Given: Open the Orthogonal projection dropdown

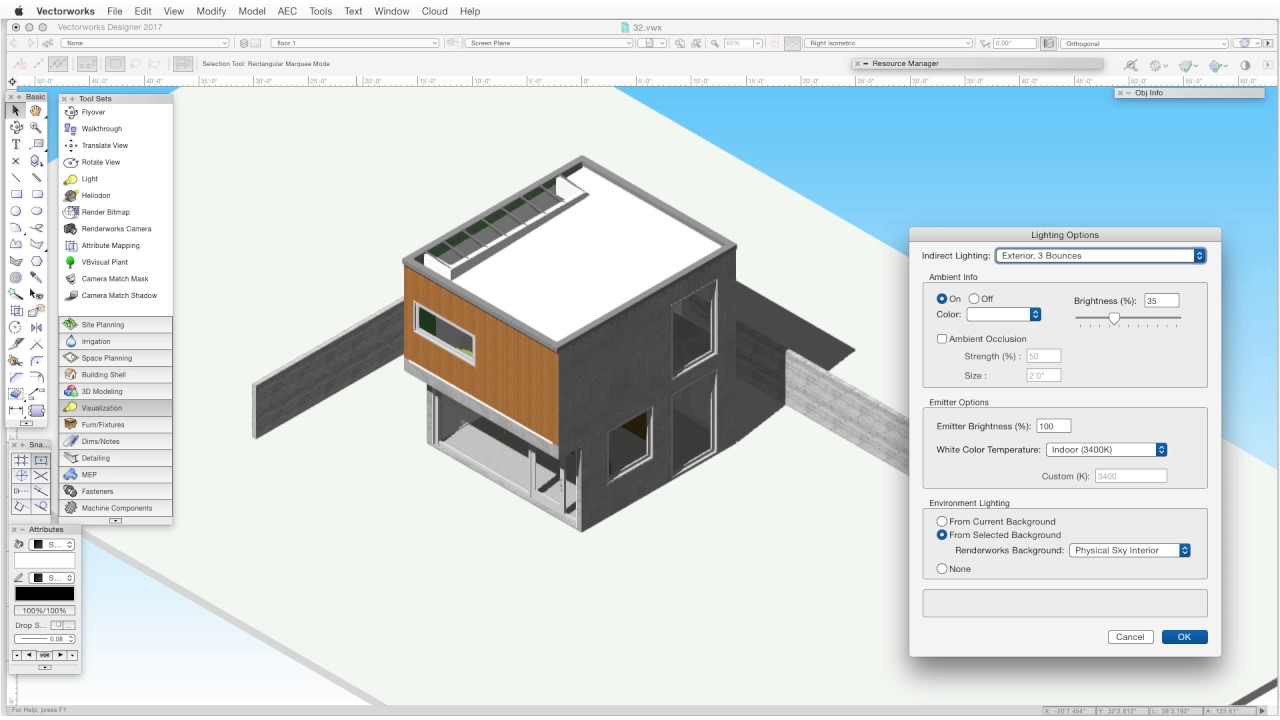Looking at the screenshot, I should 1144,43.
